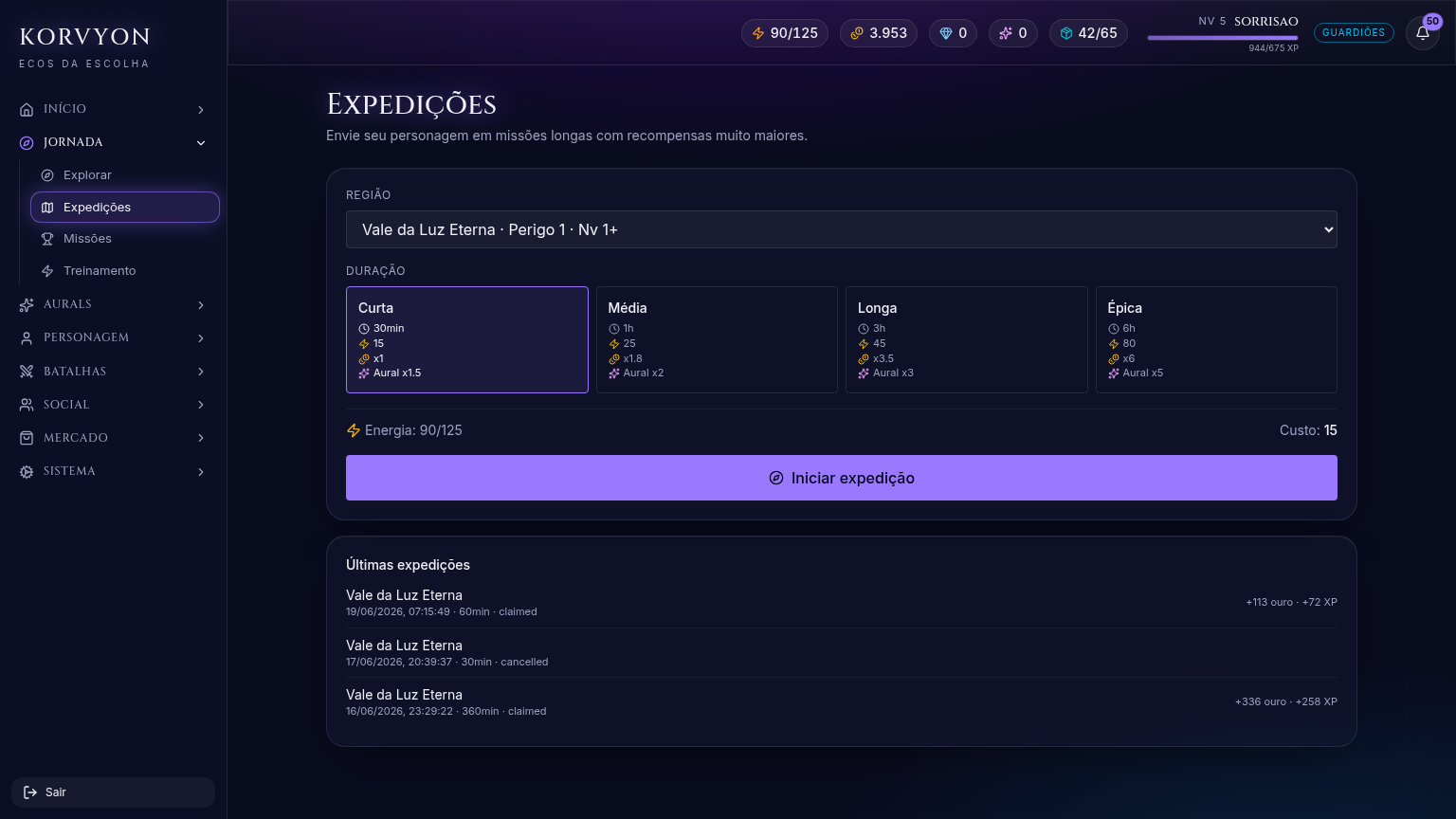Image resolution: width=1456 pixels, height=819 pixels.
Task: Click the +336 ouro · +258 XP reward text
Action: pyautogui.click(x=1286, y=702)
